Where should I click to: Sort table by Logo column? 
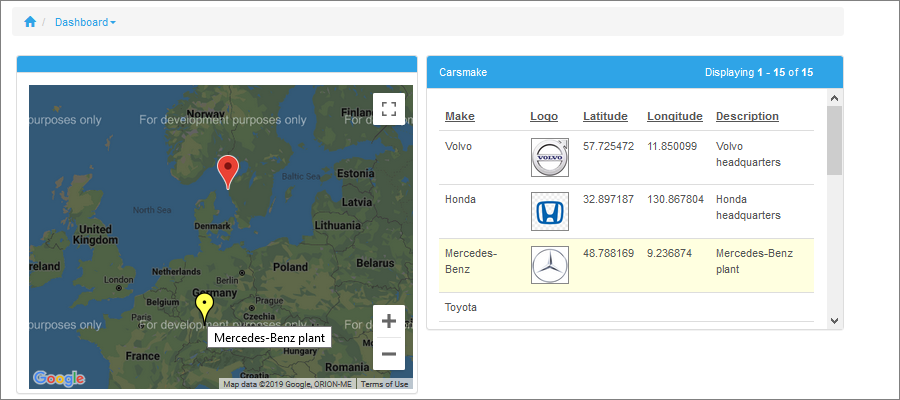[x=544, y=116]
